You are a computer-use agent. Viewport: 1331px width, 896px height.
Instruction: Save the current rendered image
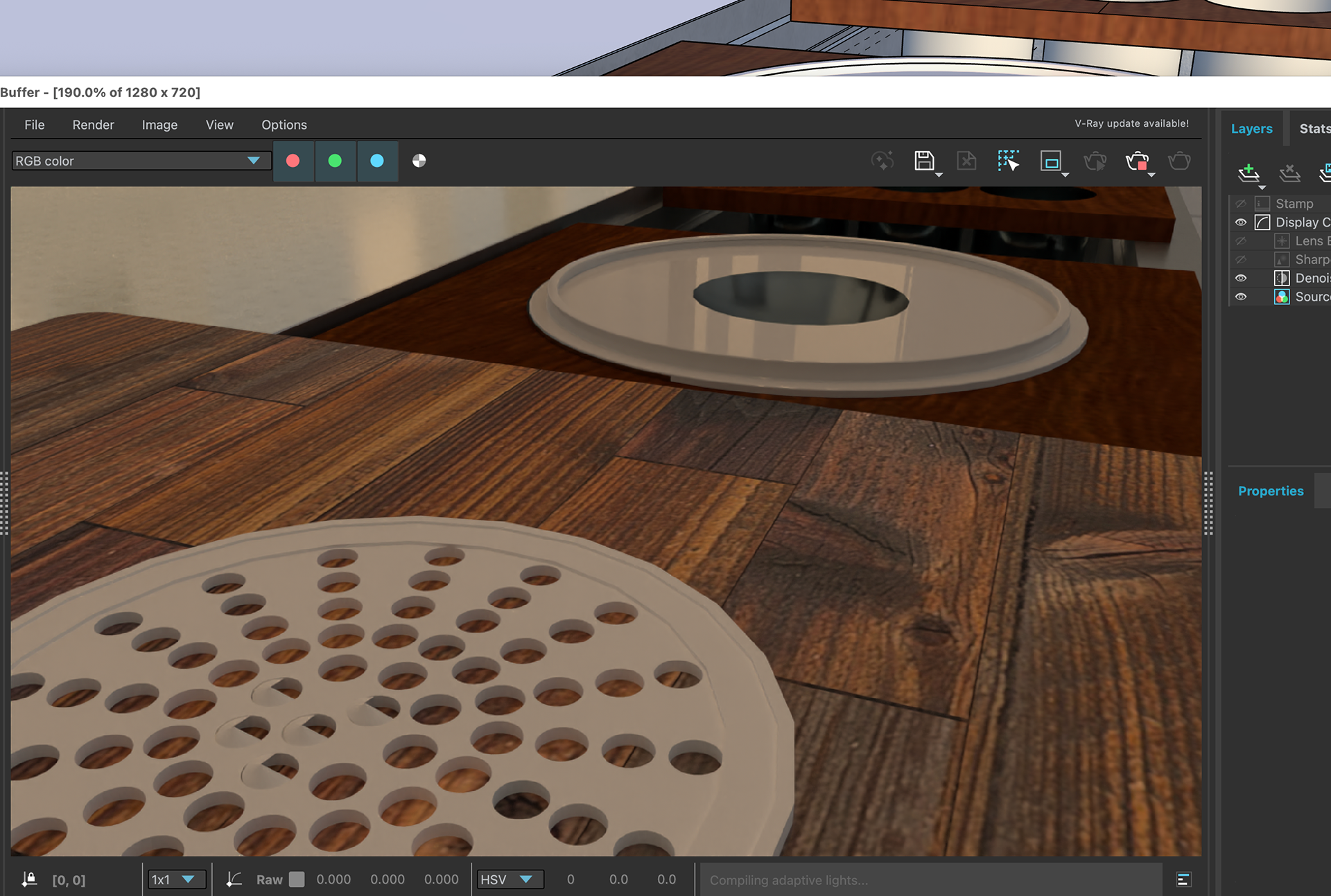click(x=924, y=161)
